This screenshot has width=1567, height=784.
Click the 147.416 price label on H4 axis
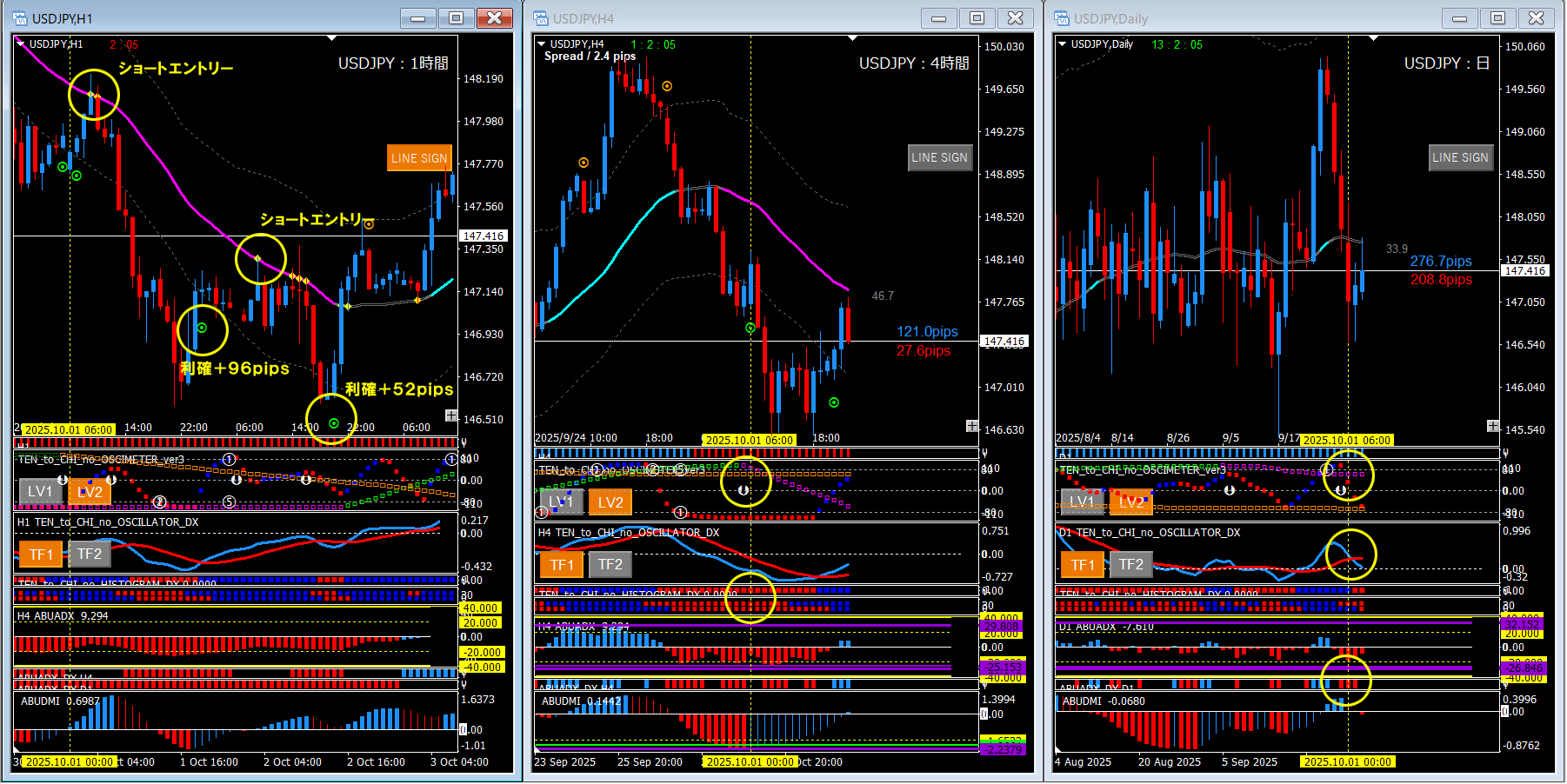tap(1004, 342)
